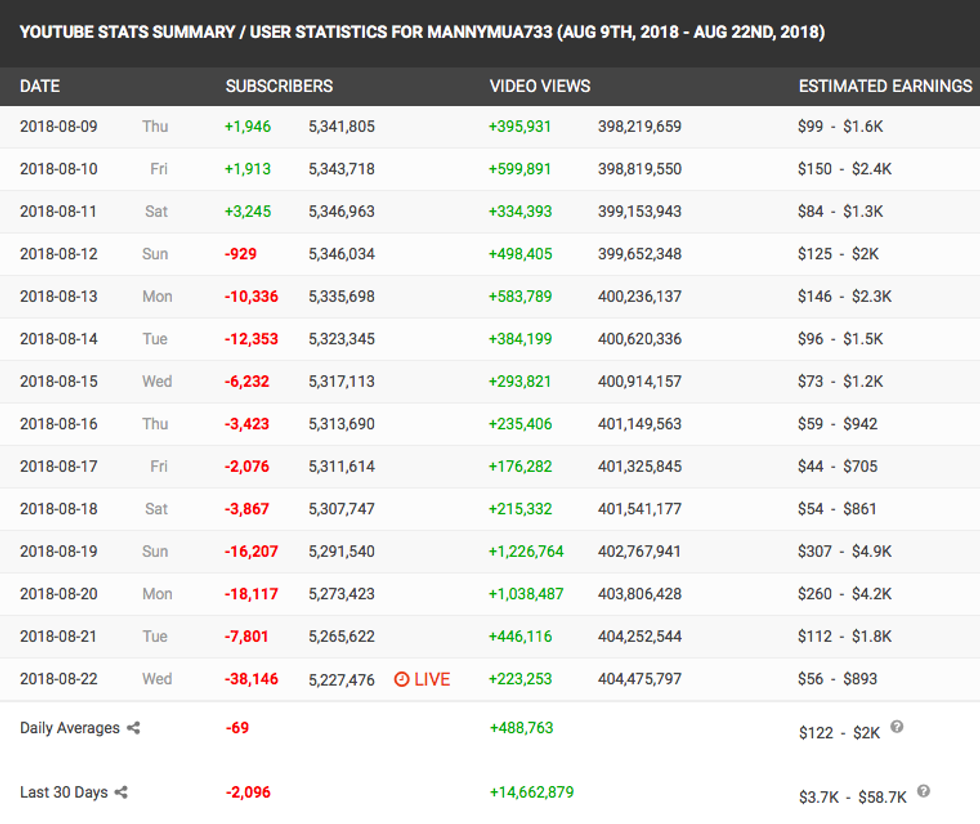The width and height of the screenshot is (980, 824).
Task: Click share icon next to Last 30 Days
Action: (122, 793)
